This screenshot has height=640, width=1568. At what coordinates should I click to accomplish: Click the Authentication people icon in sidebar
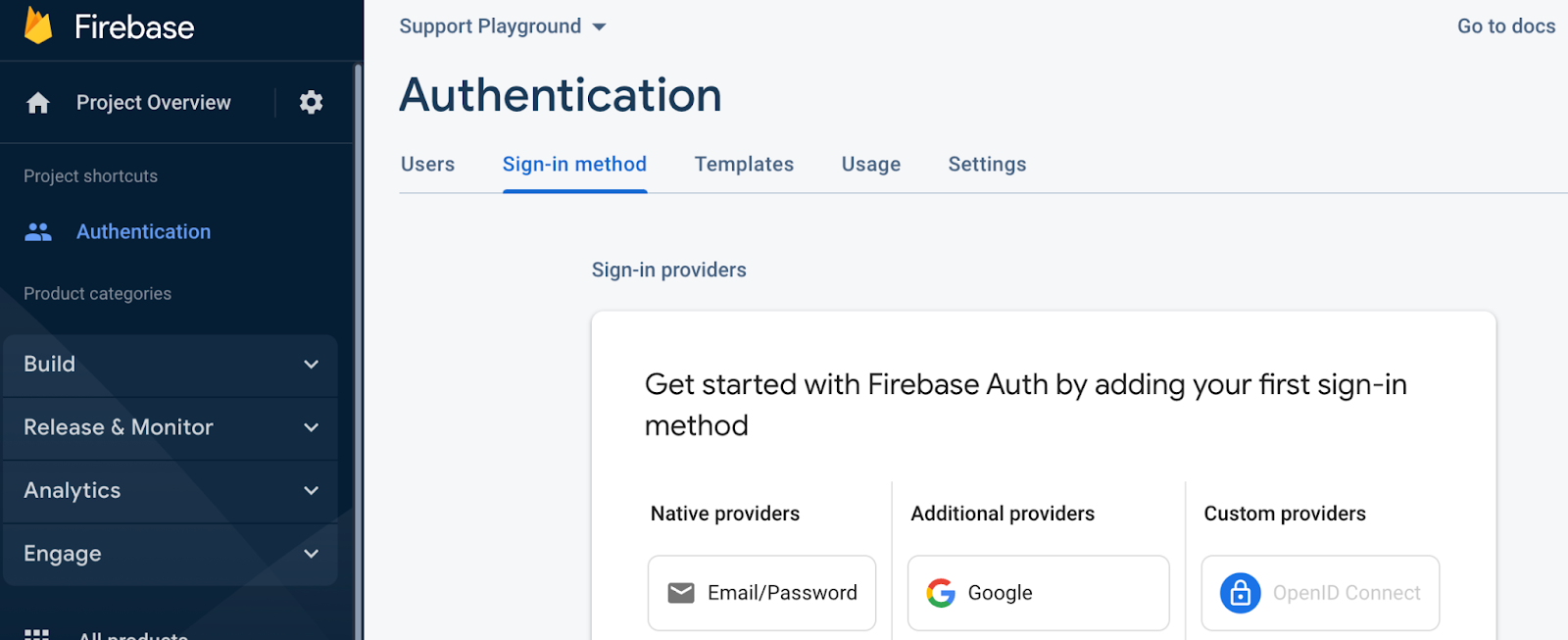click(x=38, y=232)
